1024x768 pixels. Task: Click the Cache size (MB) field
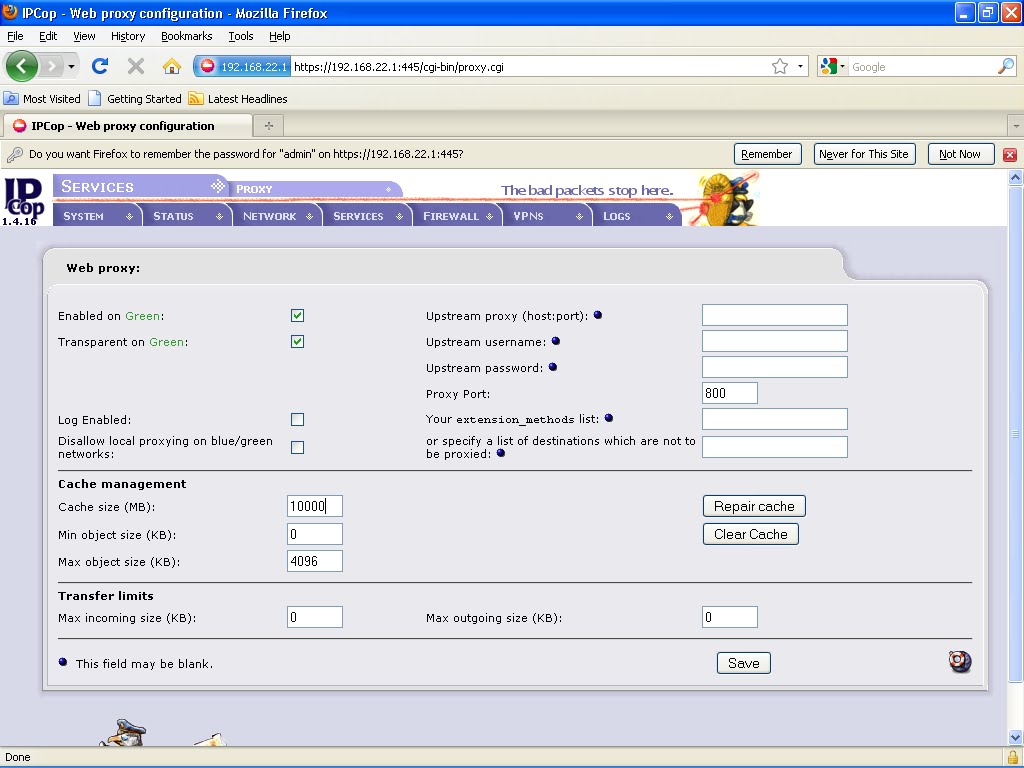315,506
